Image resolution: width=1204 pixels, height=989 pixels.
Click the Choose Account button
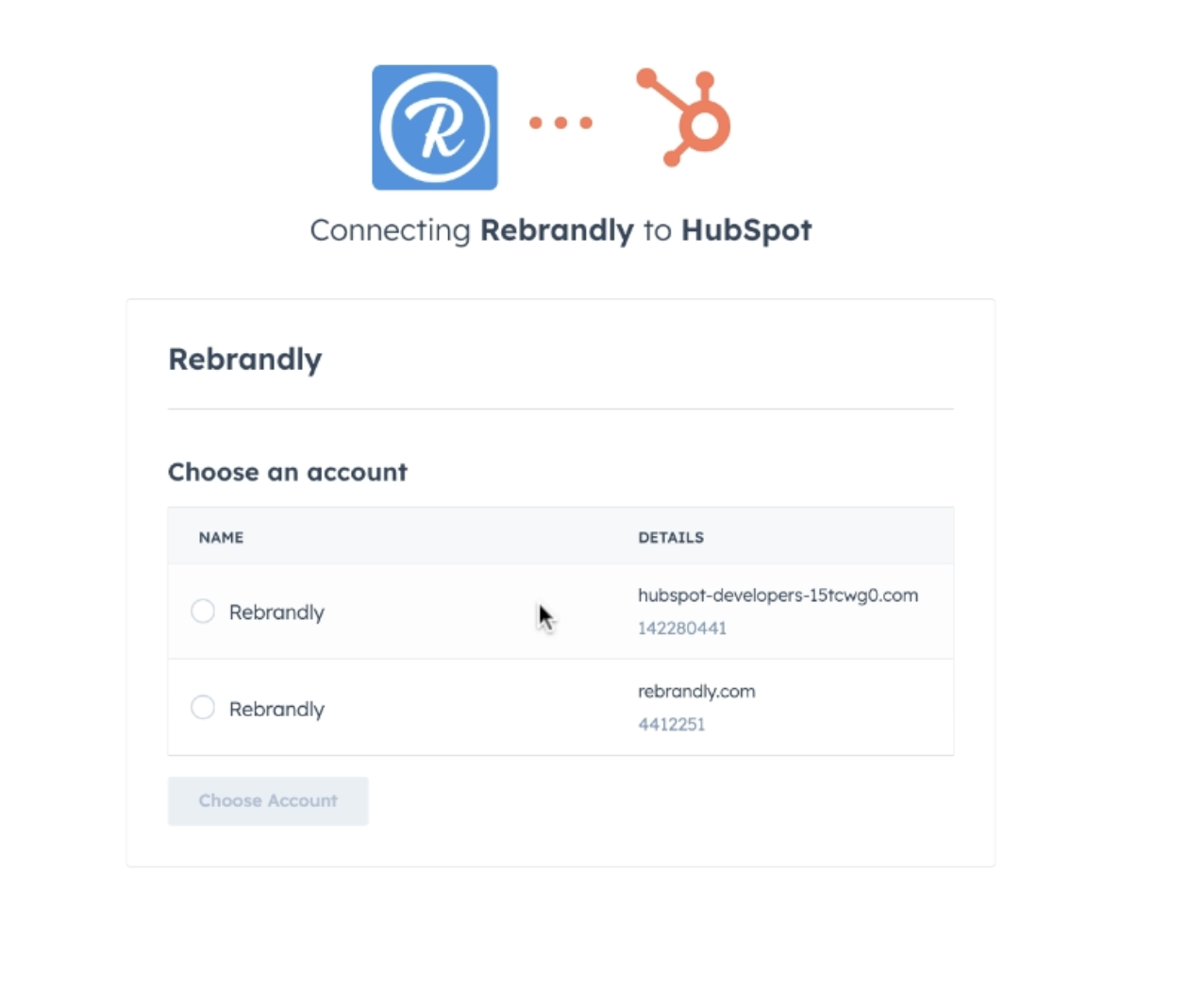pos(268,801)
